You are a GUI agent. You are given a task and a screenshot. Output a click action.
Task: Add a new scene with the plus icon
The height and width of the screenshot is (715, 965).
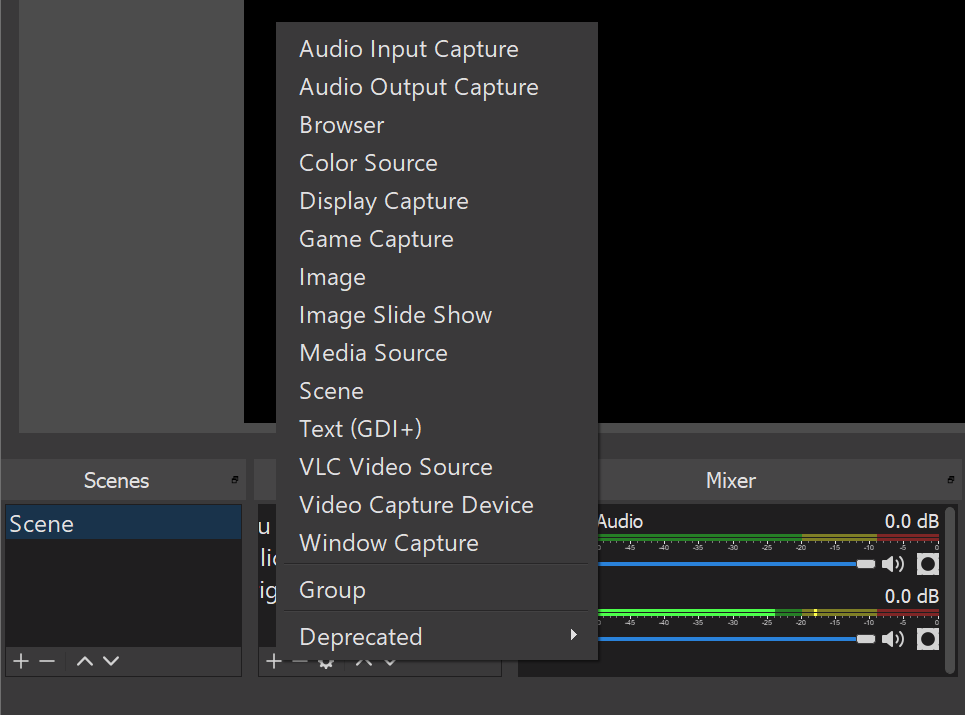(x=19, y=660)
